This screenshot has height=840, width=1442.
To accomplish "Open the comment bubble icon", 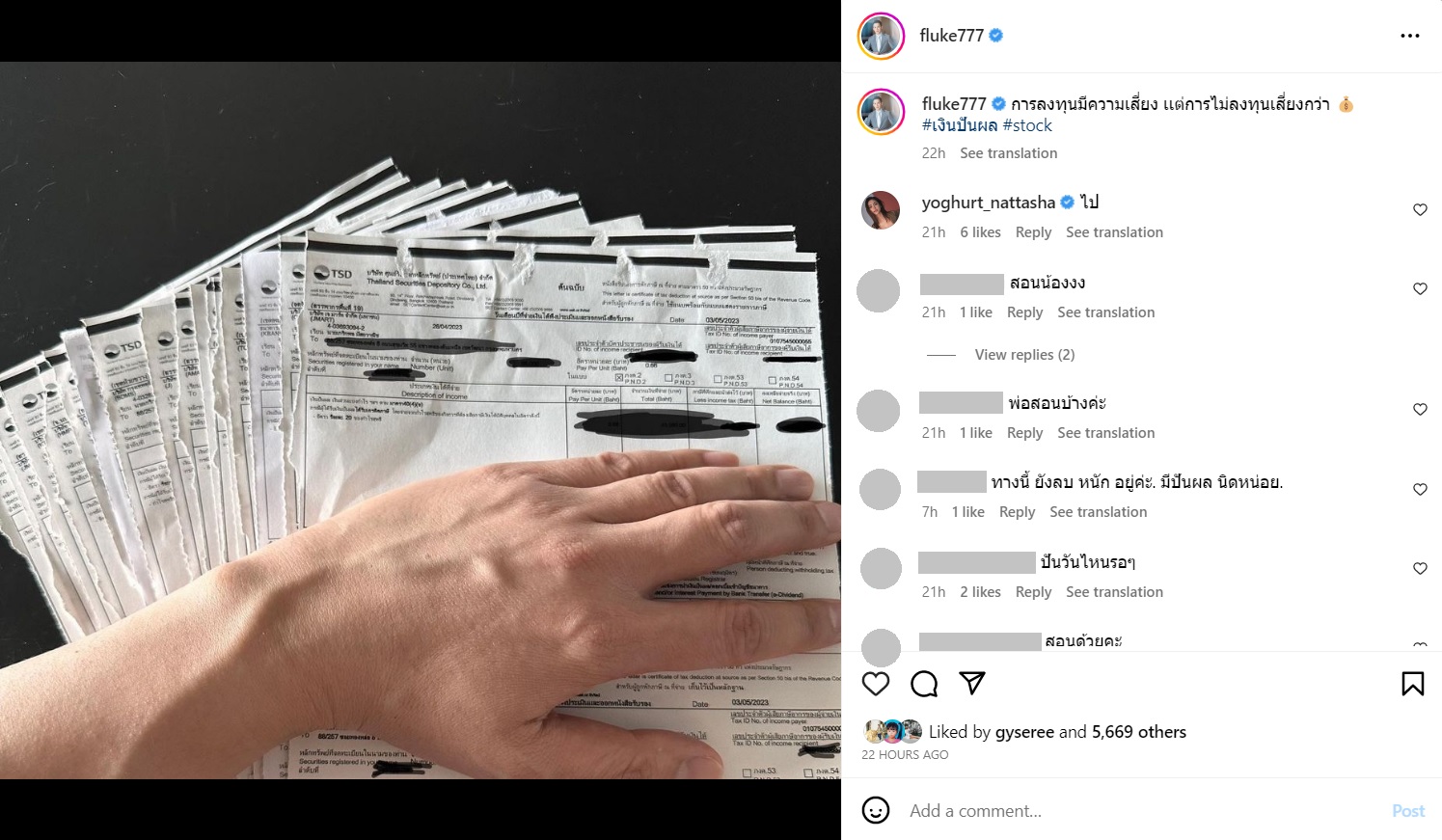I will click(x=924, y=684).
